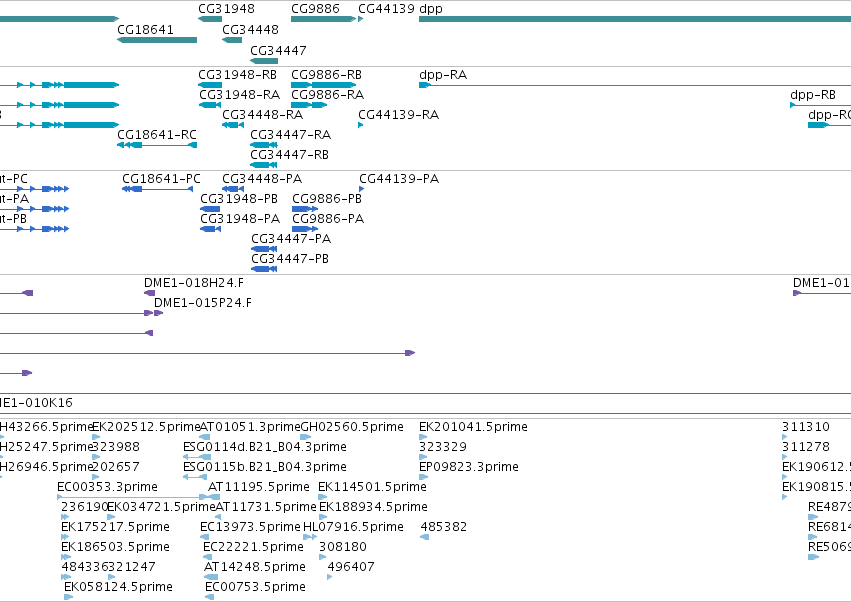The height and width of the screenshot is (602, 851).
Task: Select the 485382 EST label
Action: click(x=443, y=527)
